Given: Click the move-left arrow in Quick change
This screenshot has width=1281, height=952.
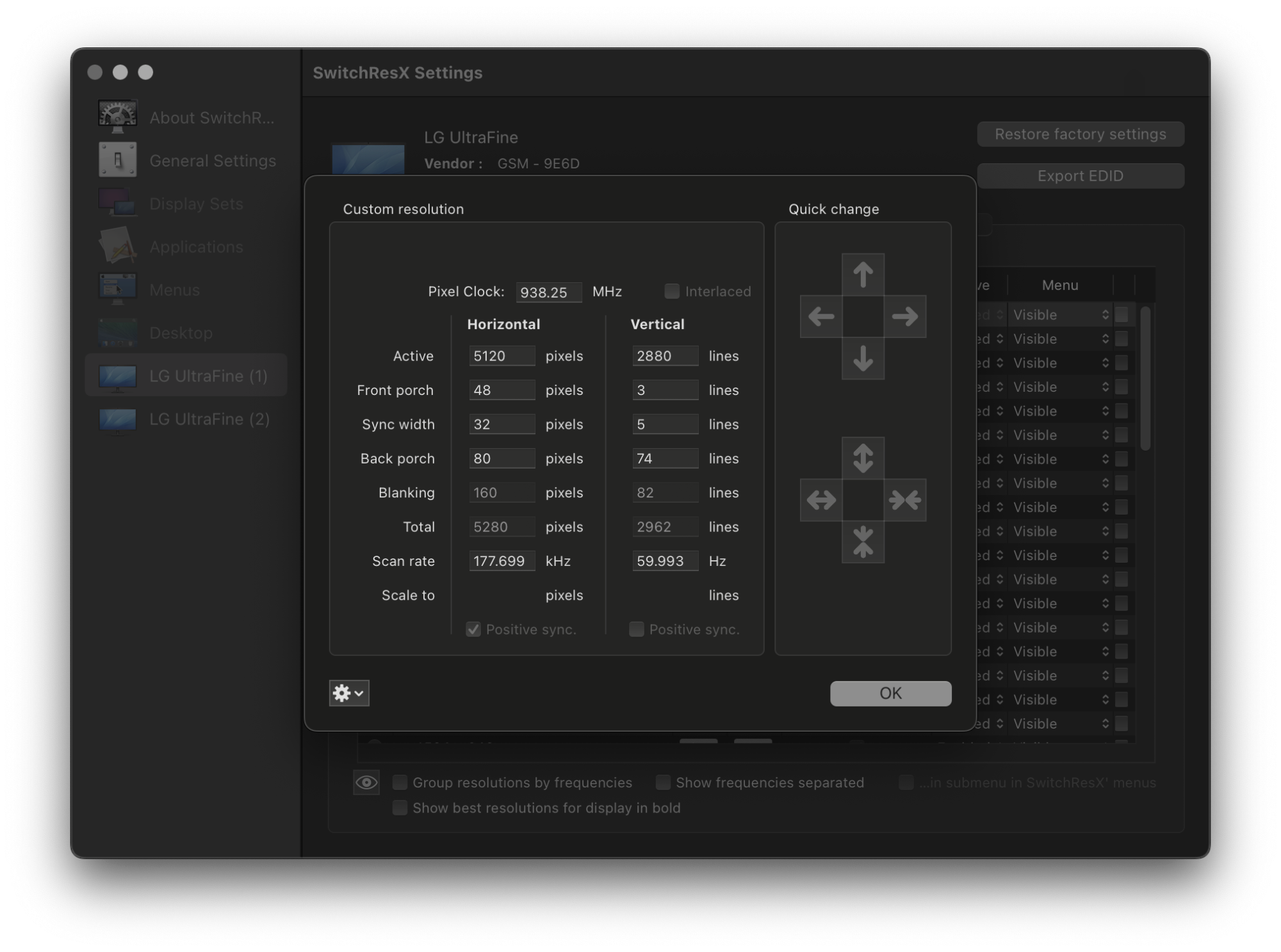Looking at the screenshot, I should pyautogui.click(x=821, y=316).
